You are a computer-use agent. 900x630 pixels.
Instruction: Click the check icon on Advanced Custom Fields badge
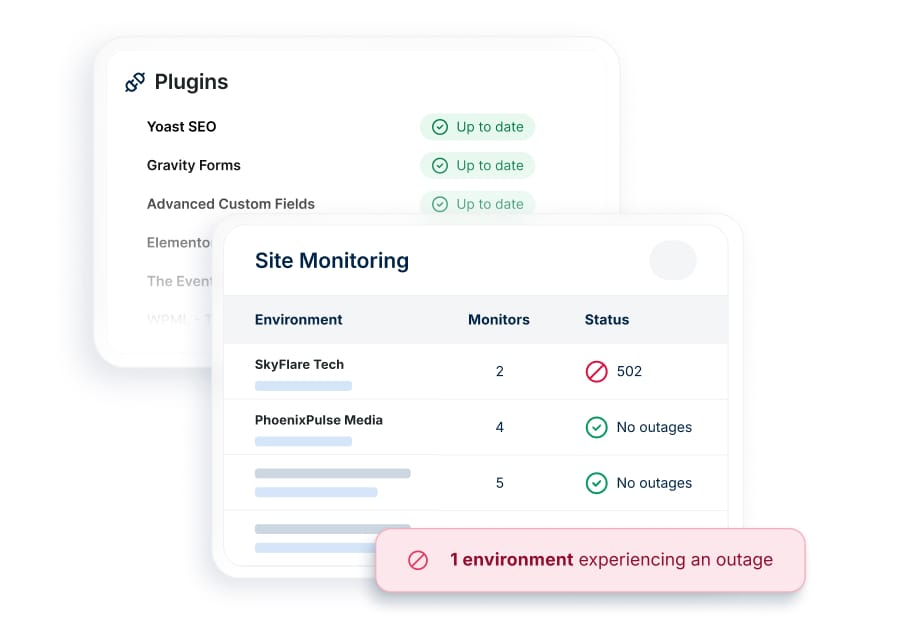click(440, 204)
